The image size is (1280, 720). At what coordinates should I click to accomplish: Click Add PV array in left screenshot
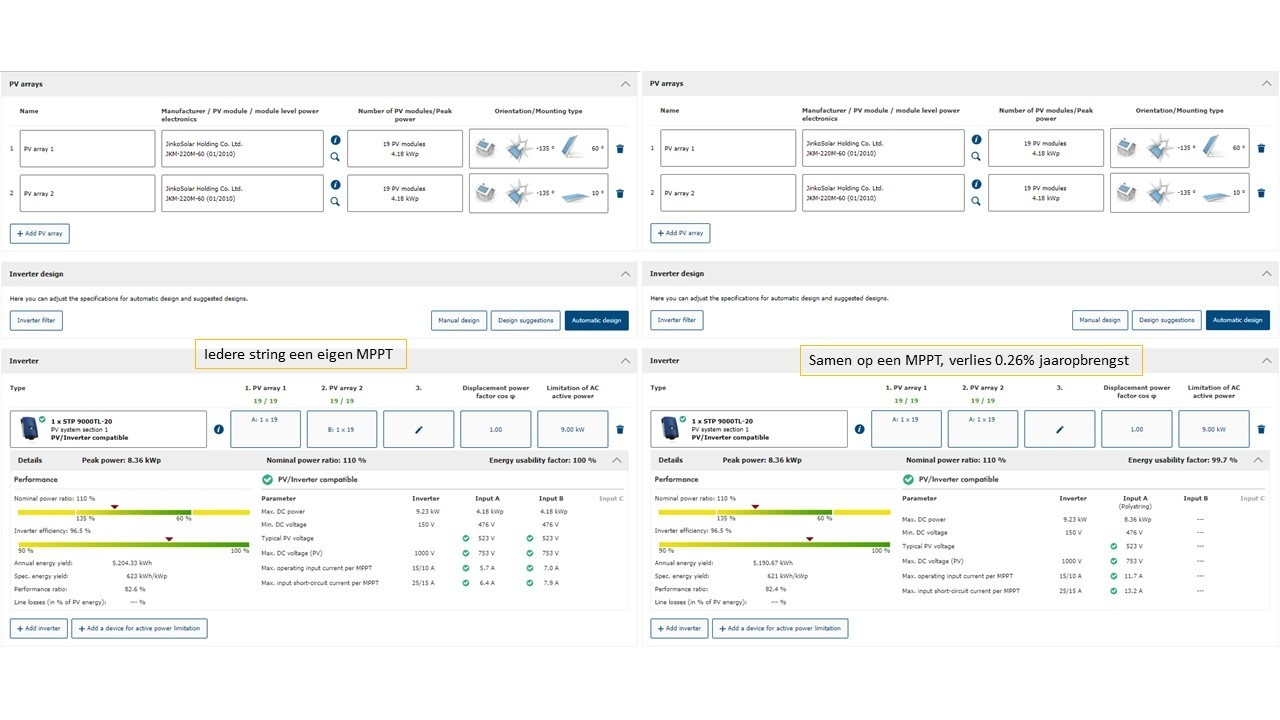point(40,233)
